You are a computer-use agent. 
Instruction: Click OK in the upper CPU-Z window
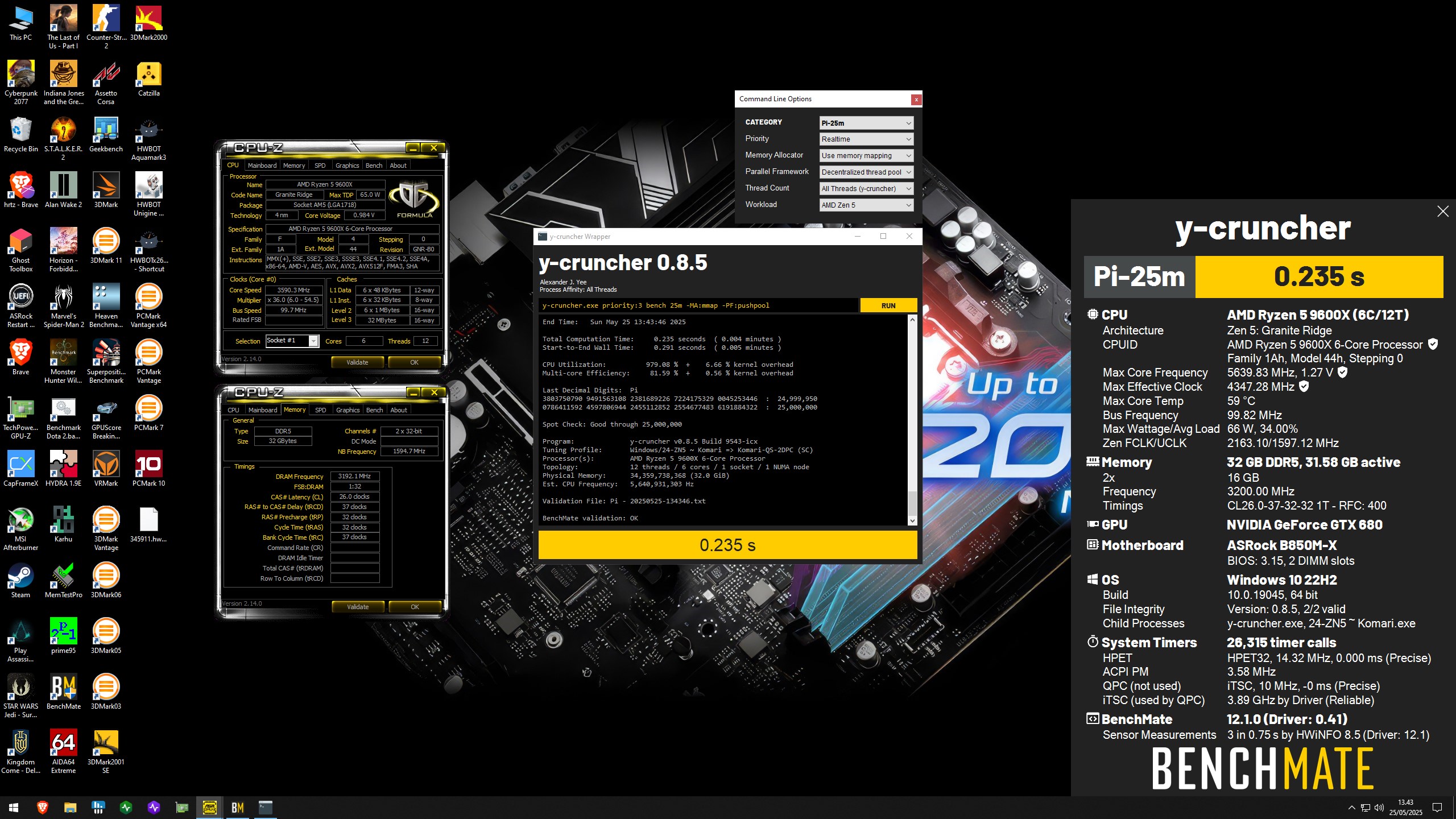tap(414, 362)
